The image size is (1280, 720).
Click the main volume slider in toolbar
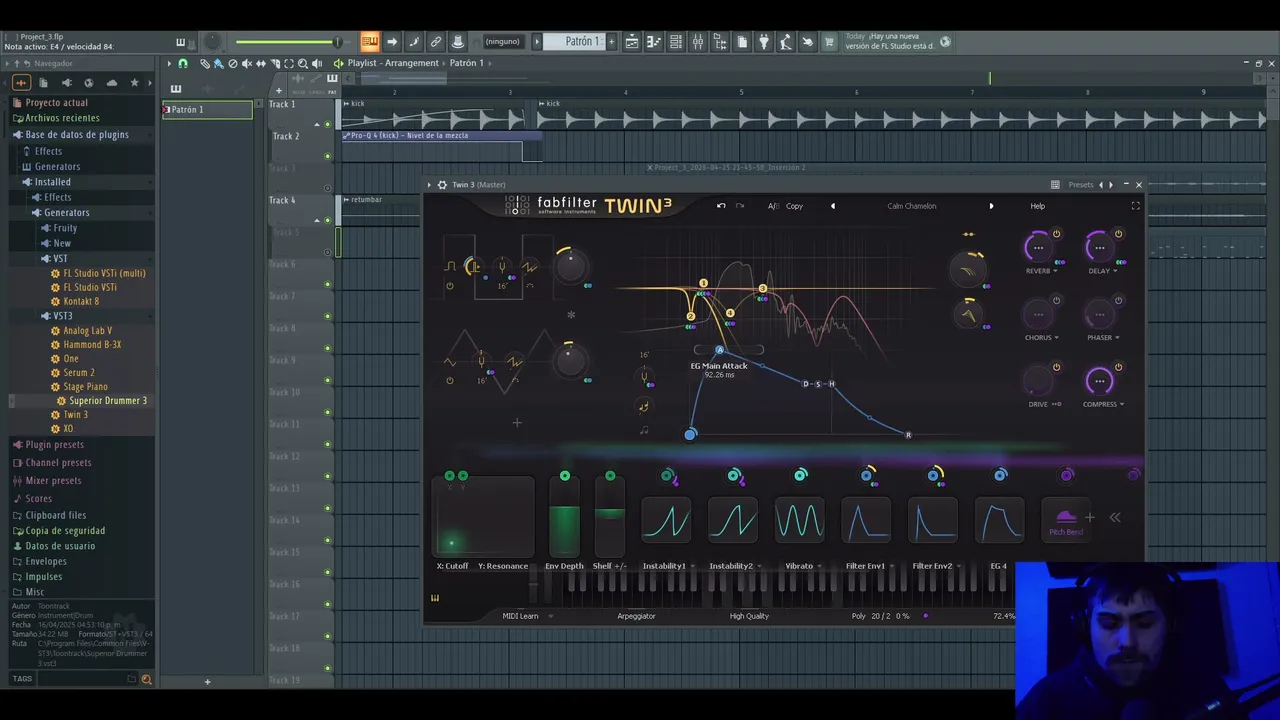(289, 42)
